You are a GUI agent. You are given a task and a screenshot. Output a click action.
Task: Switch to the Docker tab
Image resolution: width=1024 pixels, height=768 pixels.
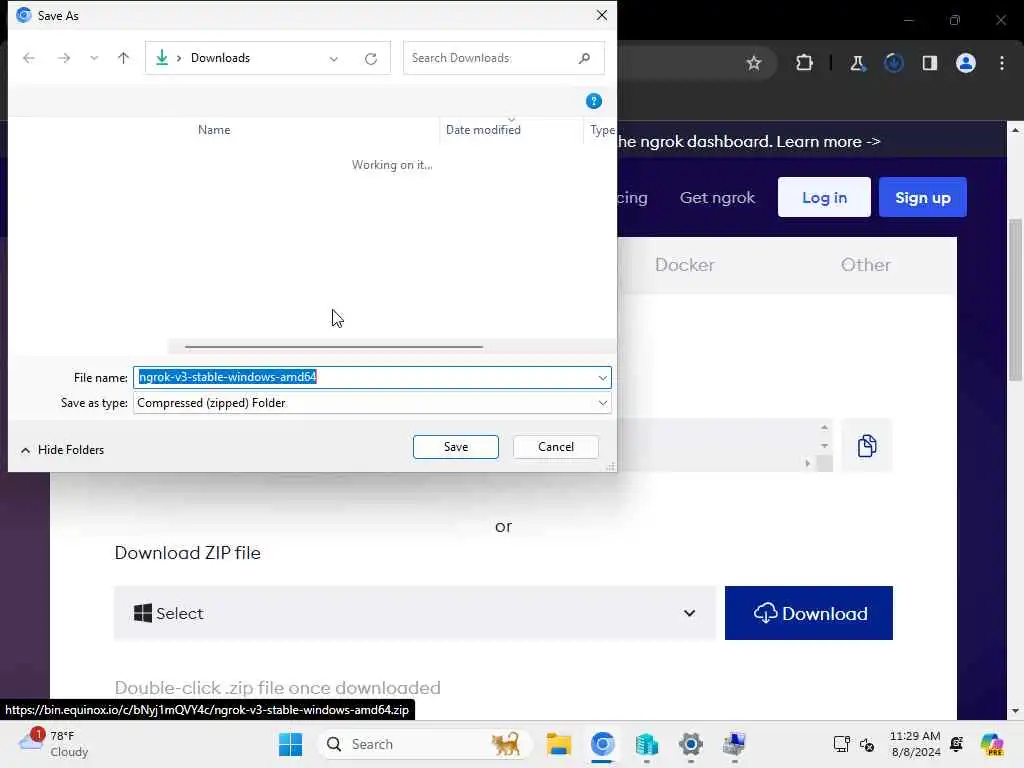(x=684, y=265)
